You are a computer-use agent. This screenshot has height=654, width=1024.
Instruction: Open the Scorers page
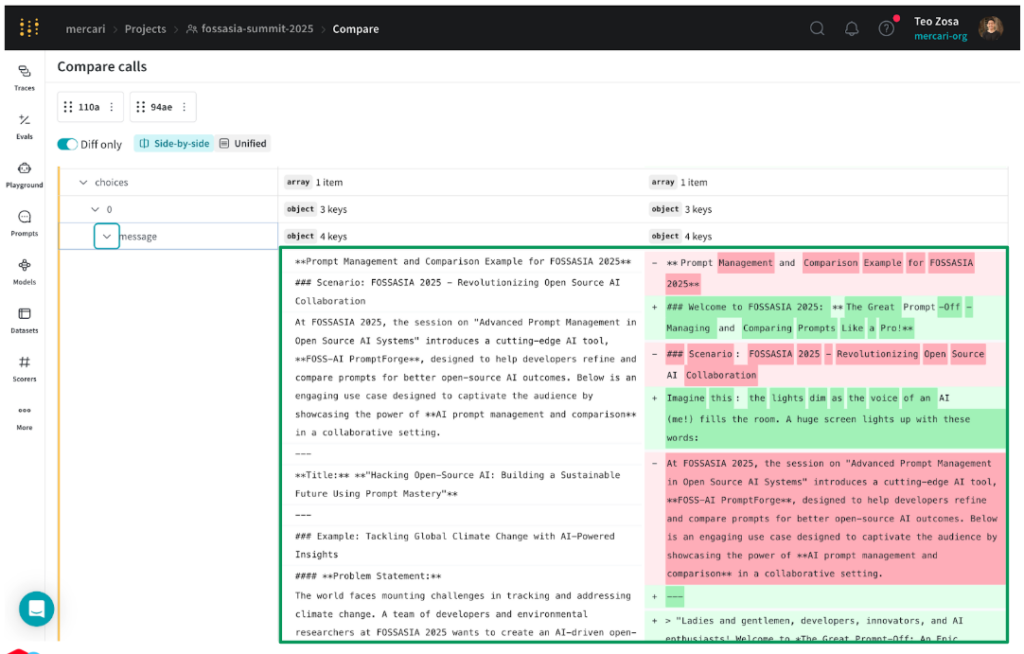click(24, 367)
